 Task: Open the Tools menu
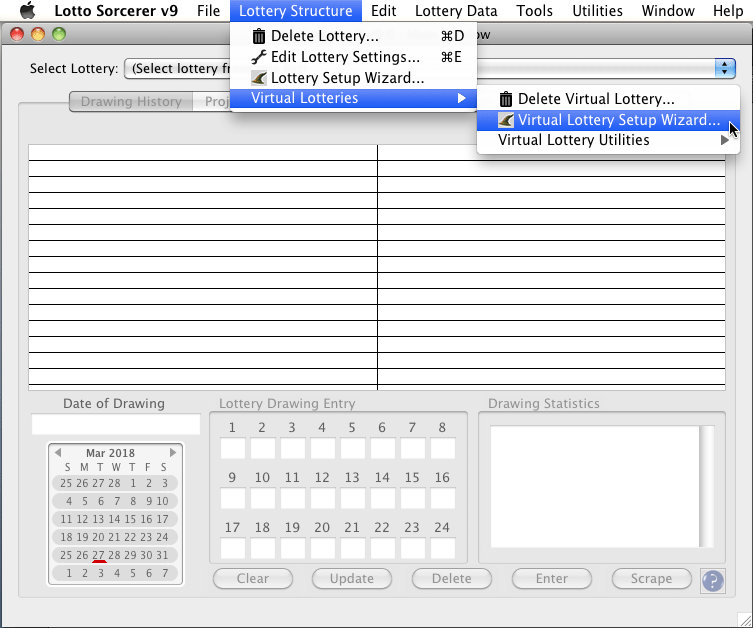click(x=534, y=11)
